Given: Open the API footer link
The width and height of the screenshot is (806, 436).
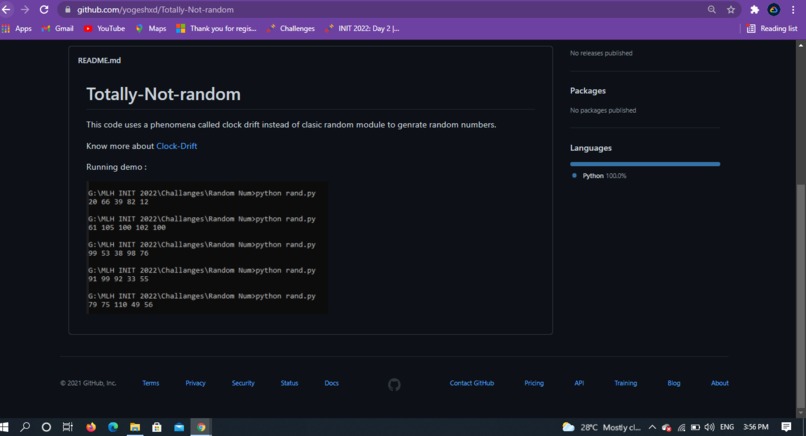Looking at the screenshot, I should point(579,383).
